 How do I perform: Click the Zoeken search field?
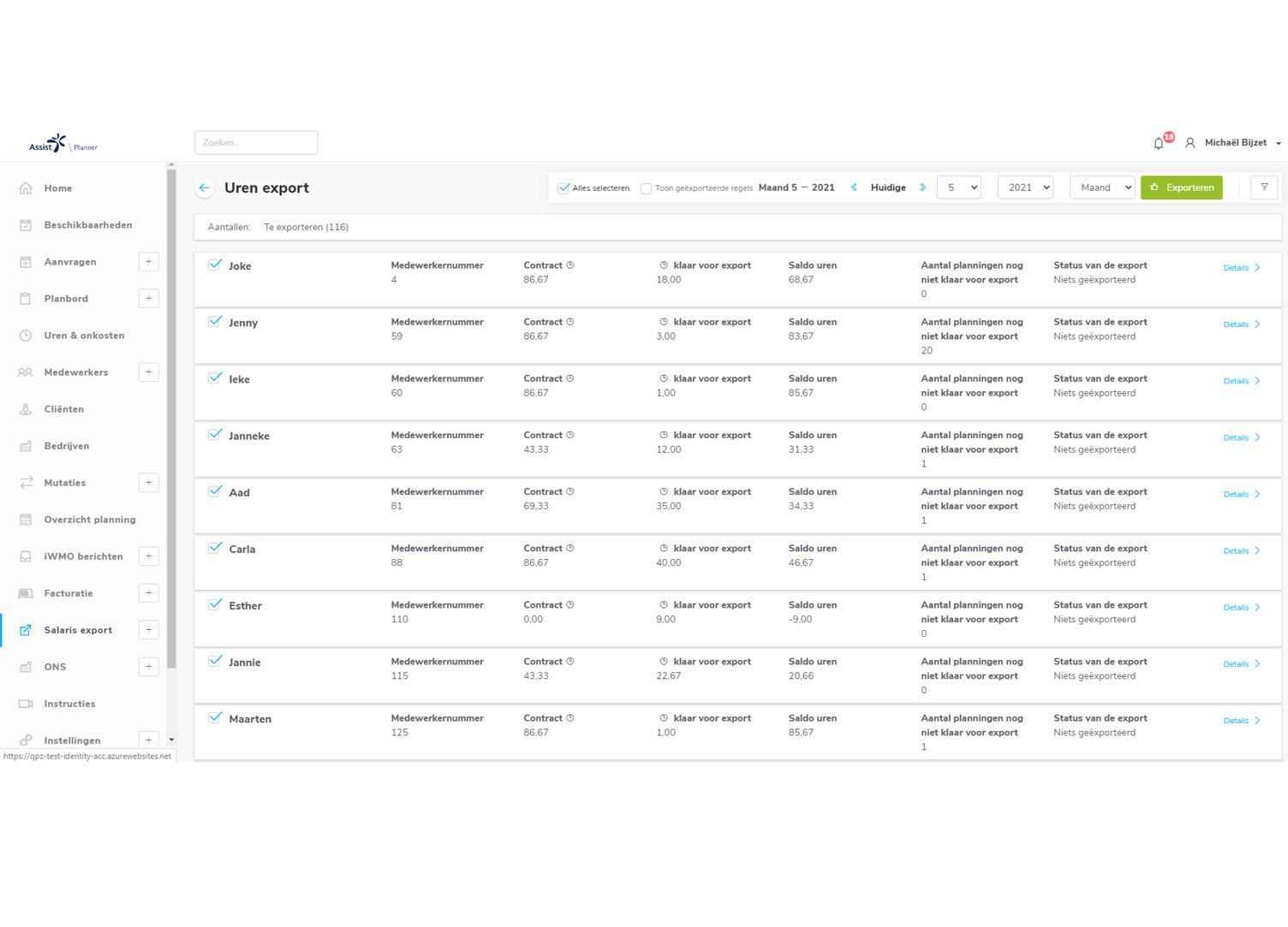point(256,143)
